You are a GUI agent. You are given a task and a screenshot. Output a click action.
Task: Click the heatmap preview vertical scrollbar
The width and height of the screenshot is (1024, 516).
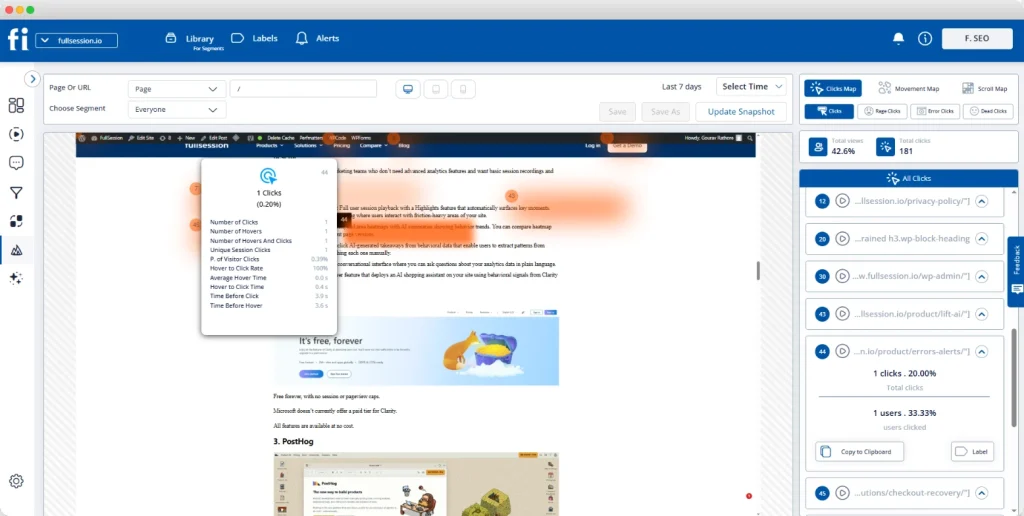tap(758, 270)
